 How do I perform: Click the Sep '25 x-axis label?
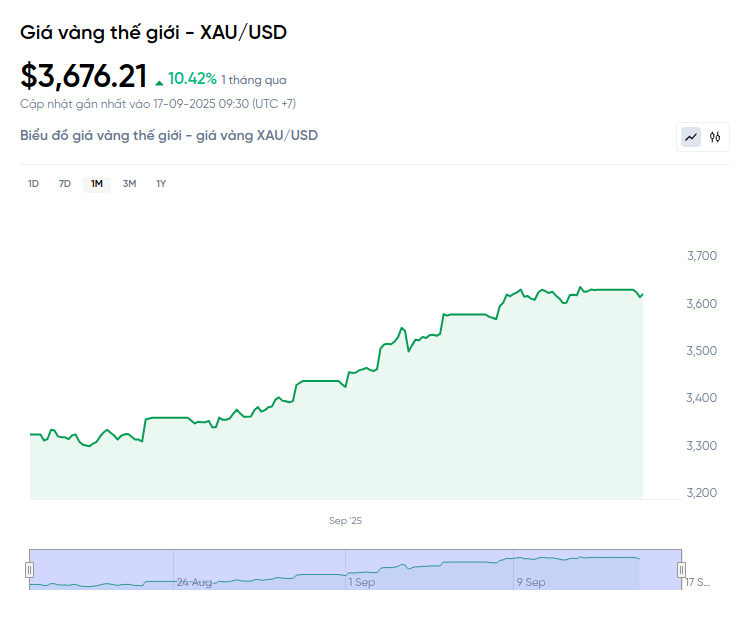(344, 520)
